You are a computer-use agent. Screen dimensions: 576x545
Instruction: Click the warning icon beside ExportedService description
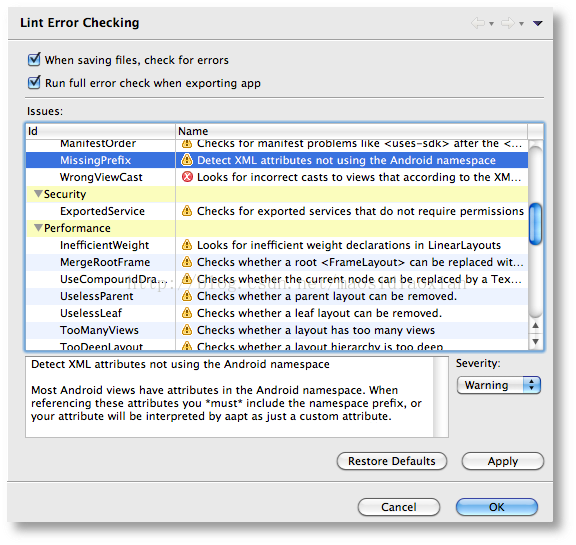point(187,211)
